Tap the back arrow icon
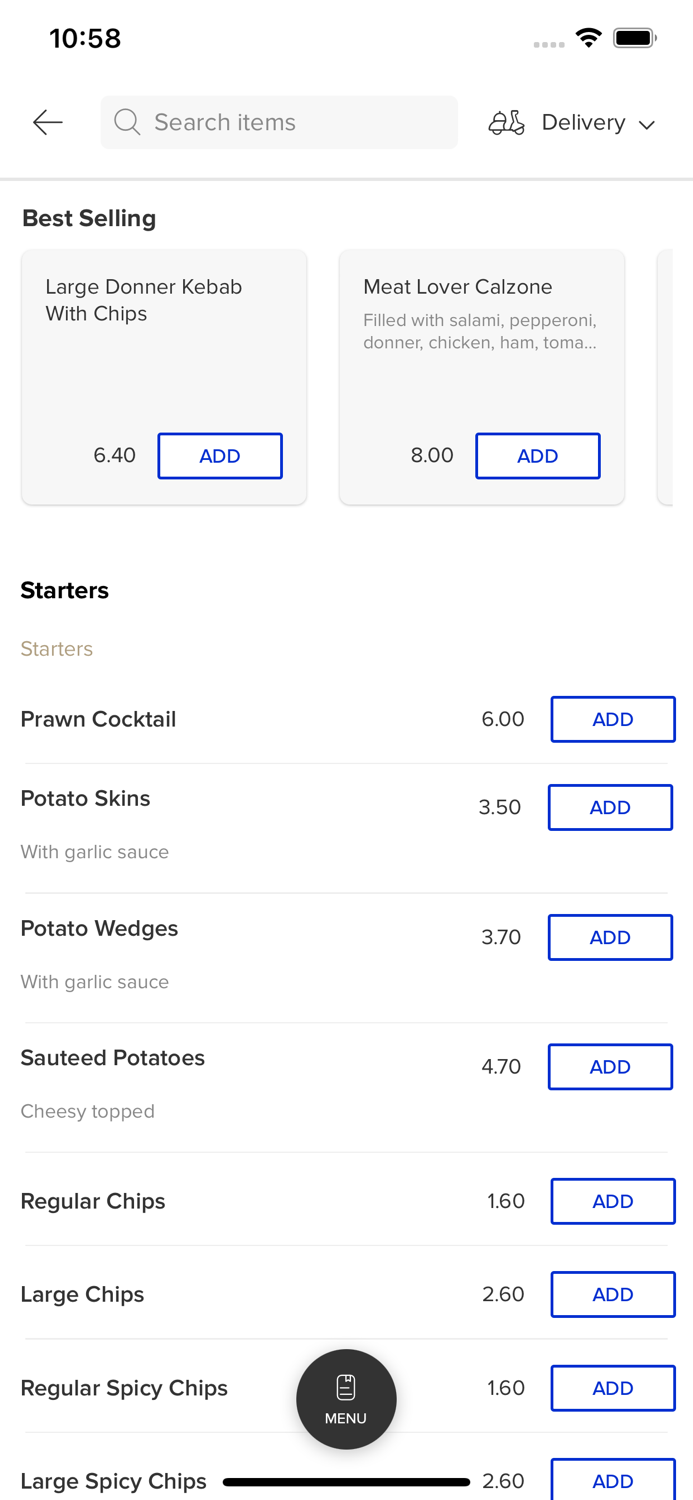 48,122
